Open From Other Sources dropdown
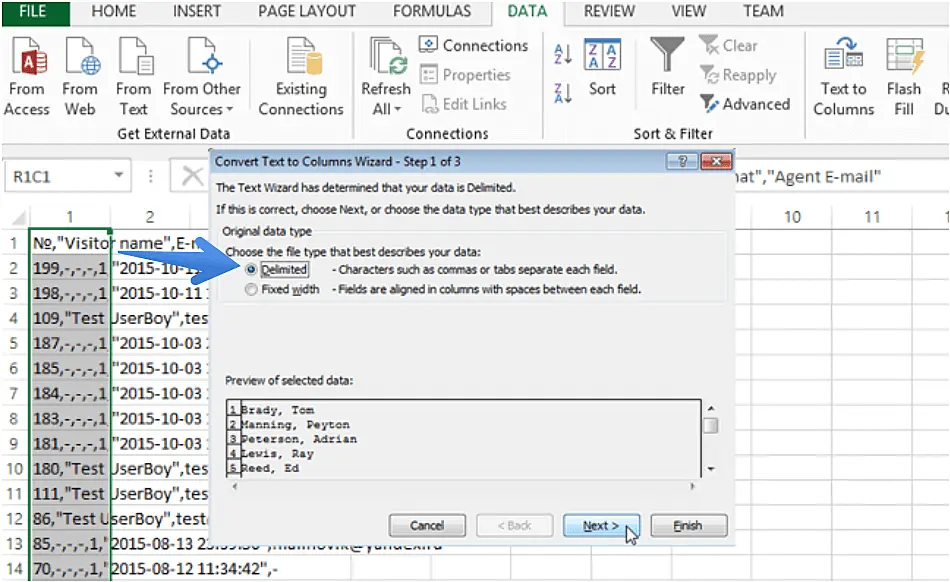 tap(202, 76)
